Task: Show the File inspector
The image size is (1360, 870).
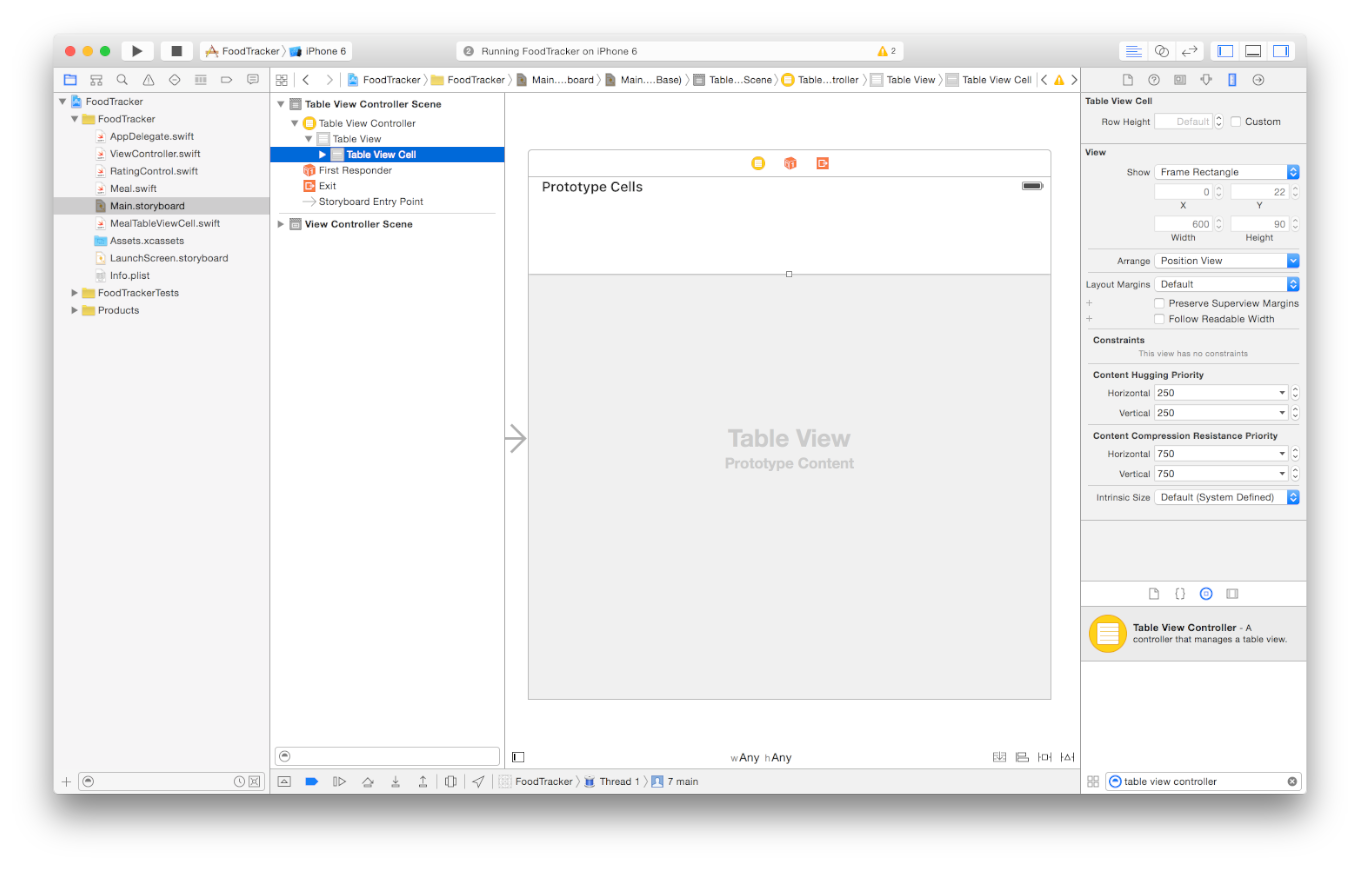Action: (1127, 79)
